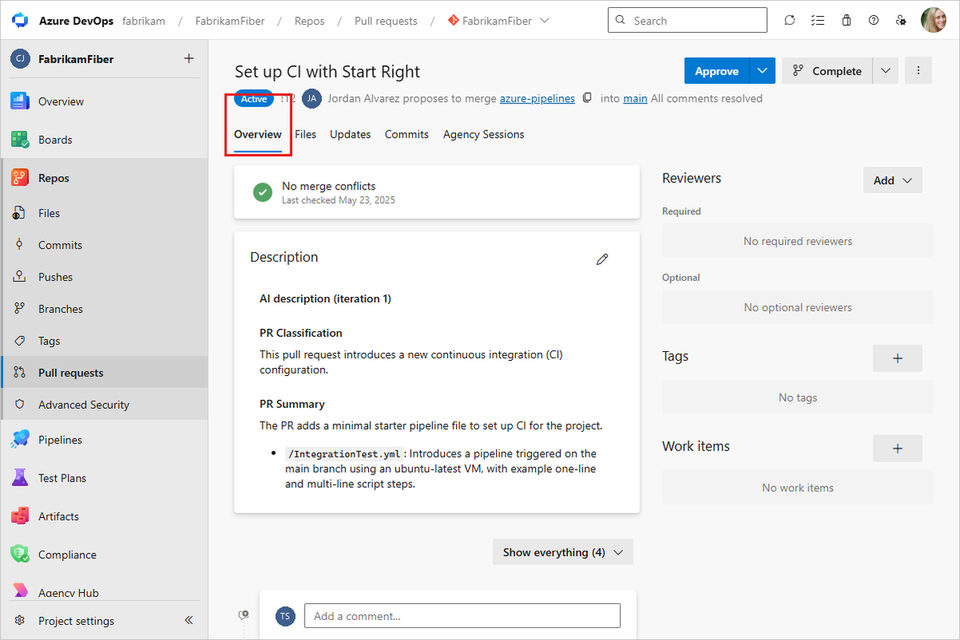The height and width of the screenshot is (640, 960).
Task: Open Pull requests in the sidebar
Action: 105,372
